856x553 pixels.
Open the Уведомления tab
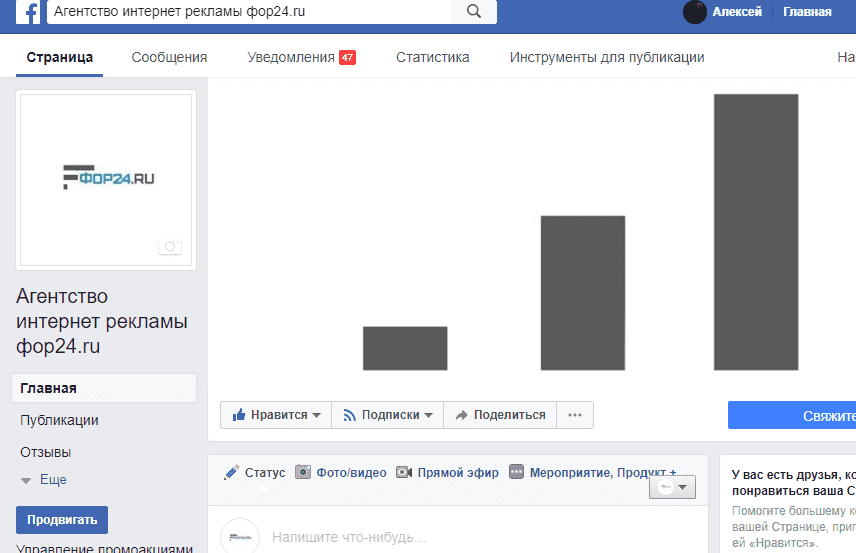290,57
